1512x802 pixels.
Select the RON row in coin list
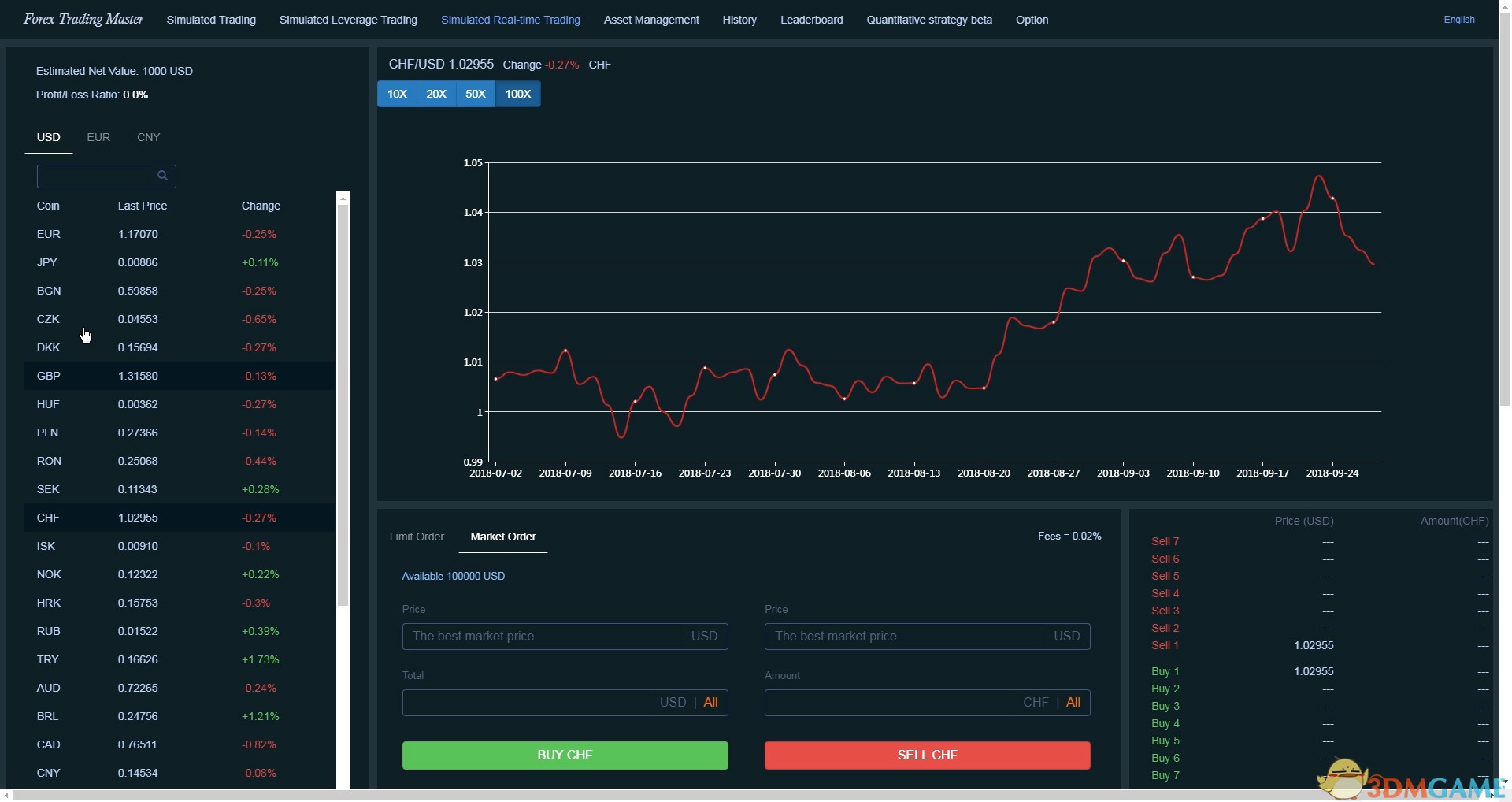point(180,461)
